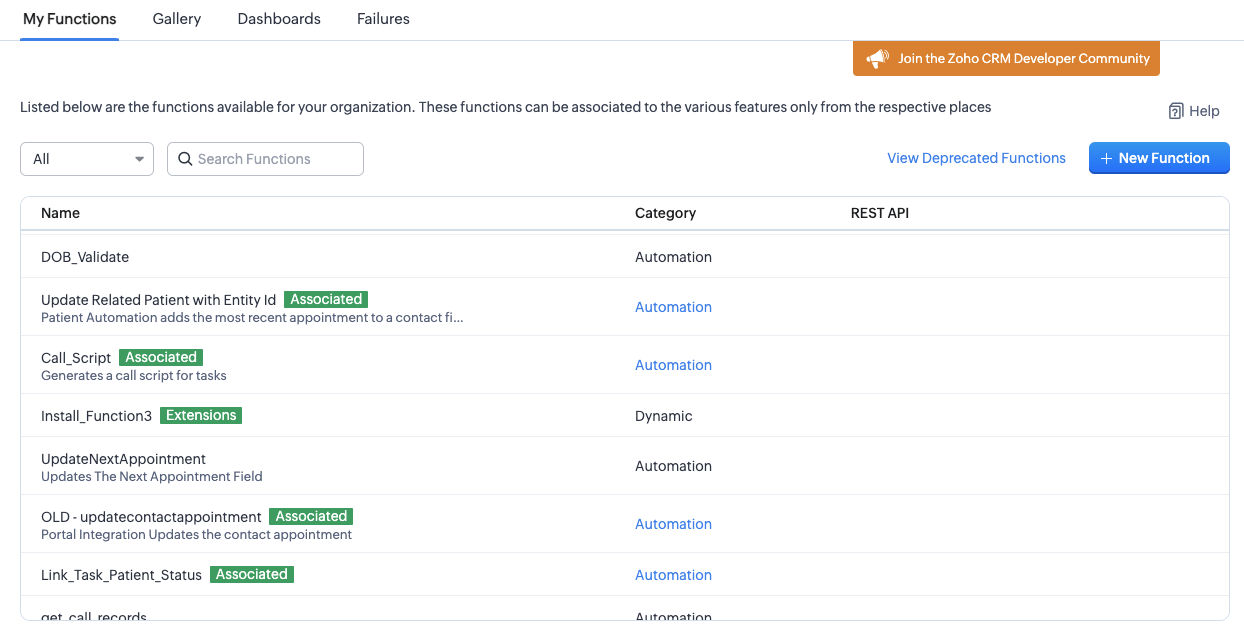The image size is (1244, 639).
Task: Open the Dashboards tab
Action: tap(279, 19)
